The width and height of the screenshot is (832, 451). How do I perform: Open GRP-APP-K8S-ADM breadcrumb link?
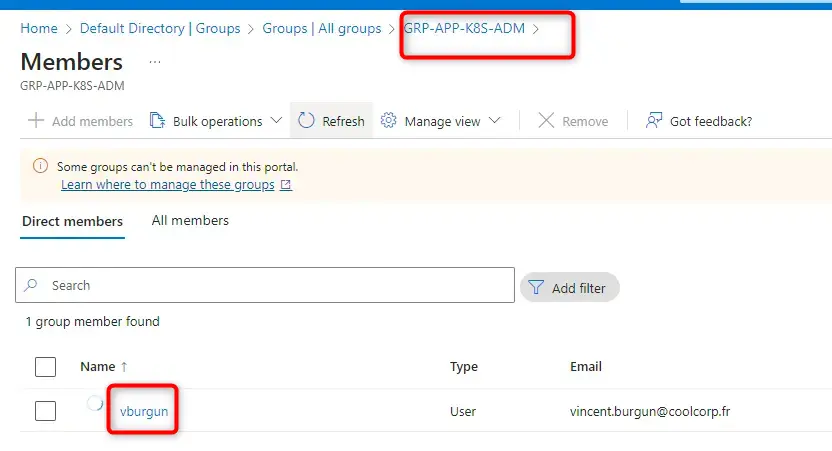(464, 28)
